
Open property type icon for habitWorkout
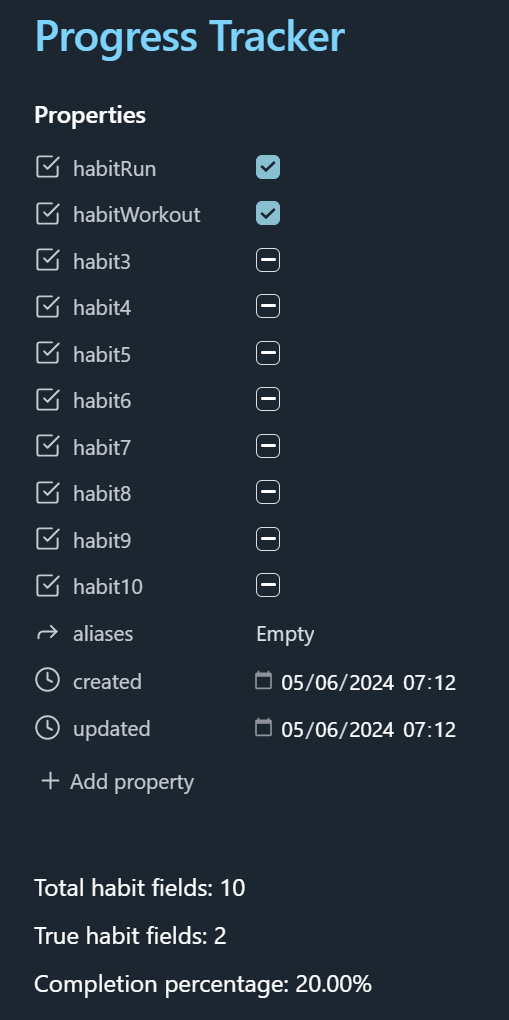[x=48, y=214]
